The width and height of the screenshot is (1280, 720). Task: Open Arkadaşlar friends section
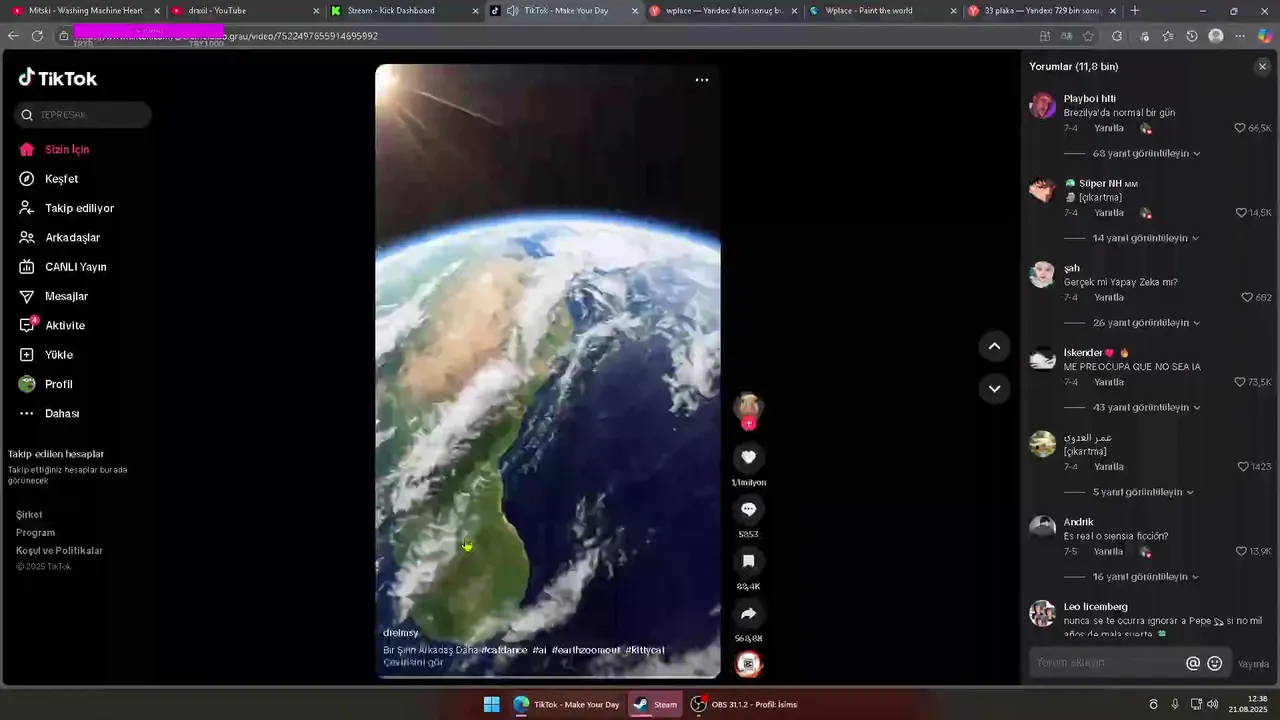(72, 237)
